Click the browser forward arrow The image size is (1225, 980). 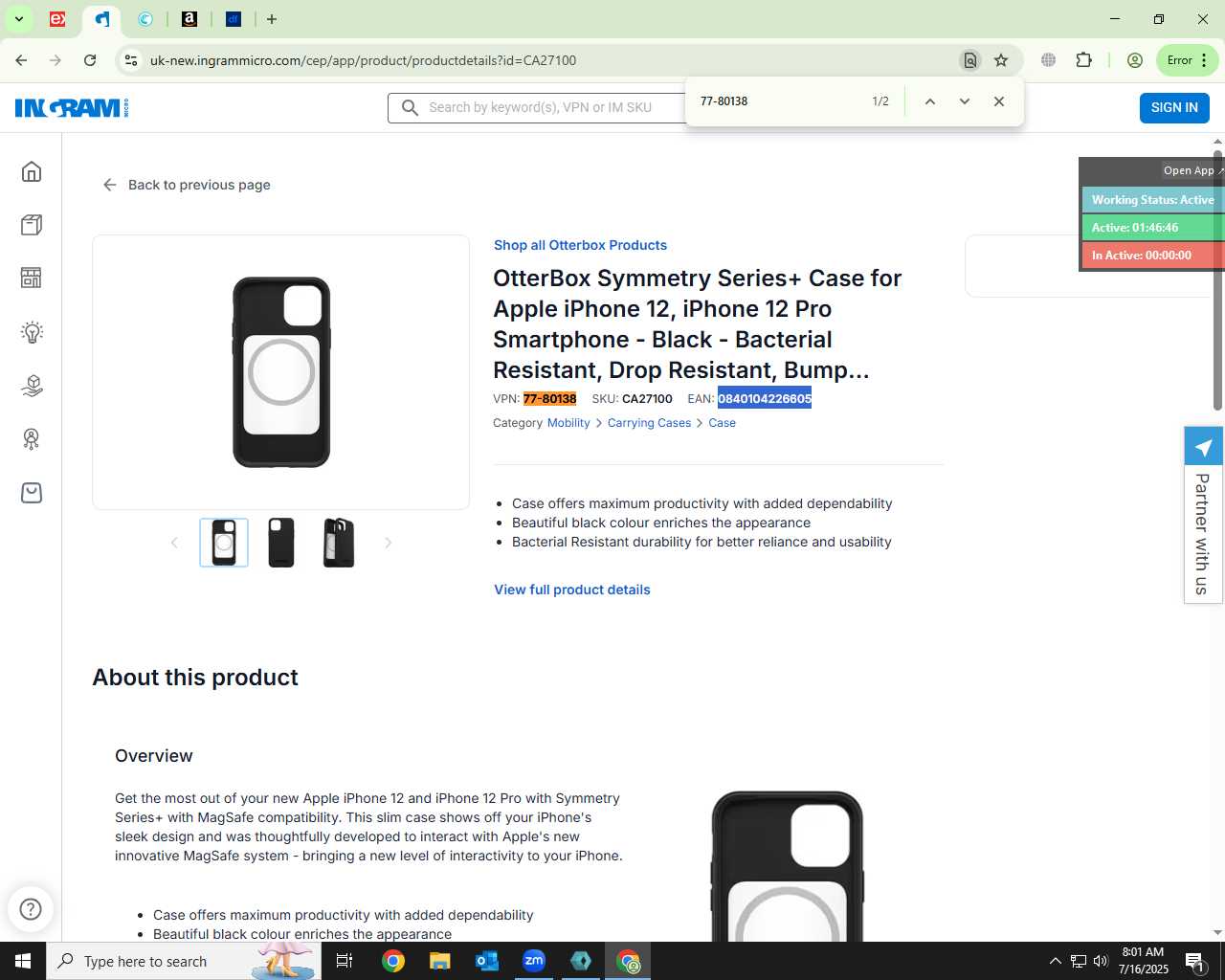[56, 60]
